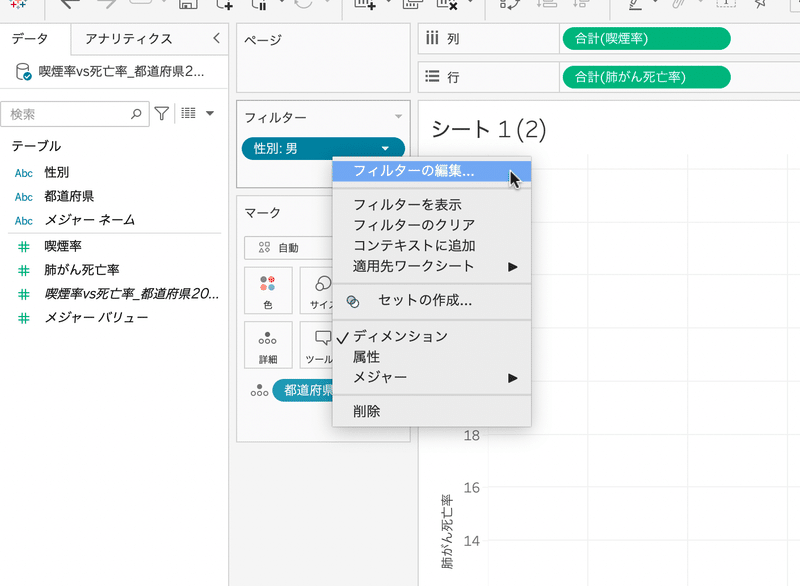Expand the メジャー submenu
Viewport: 800px width, 586px height.
tap(432, 378)
